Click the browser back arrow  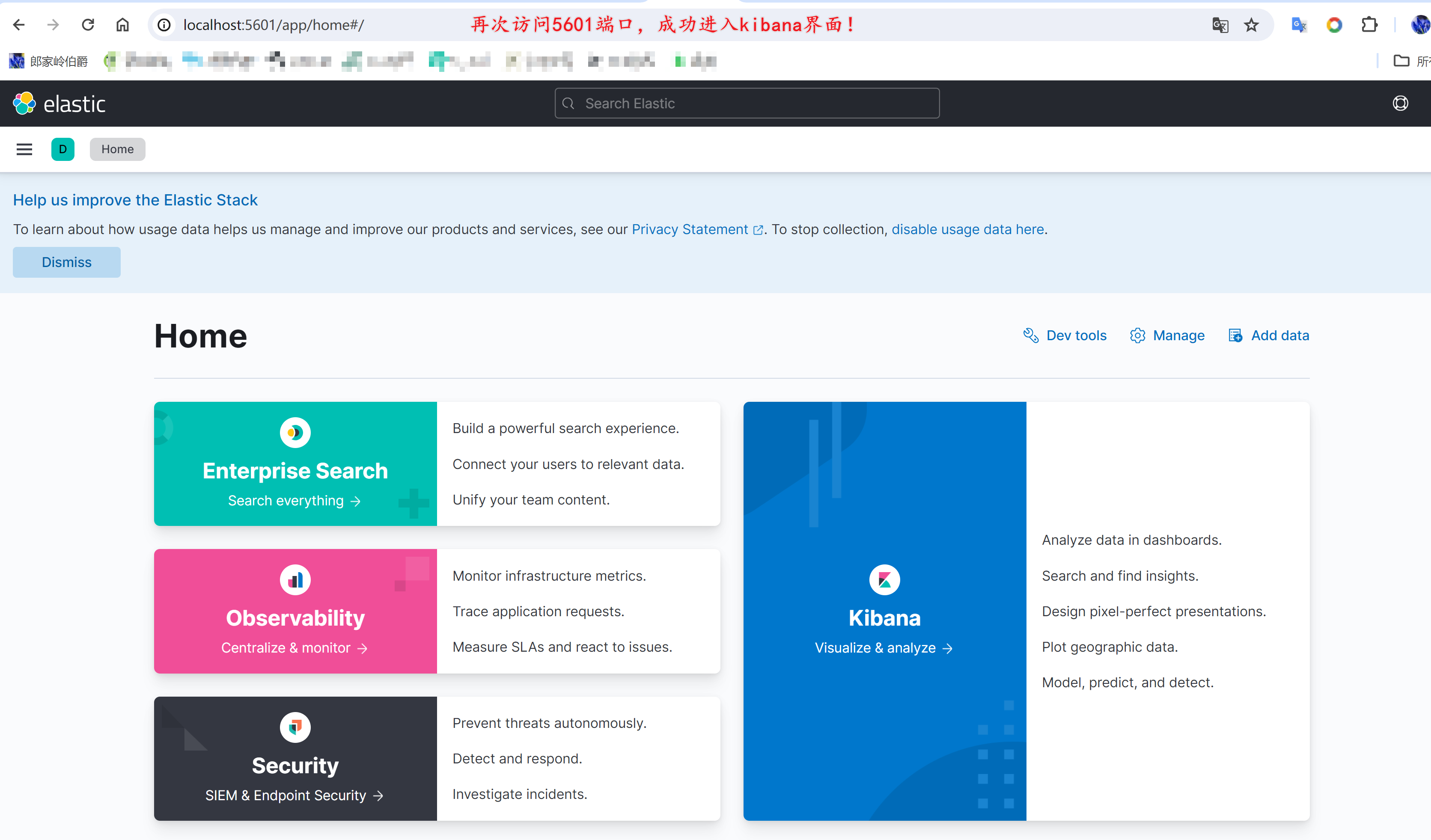click(x=19, y=25)
